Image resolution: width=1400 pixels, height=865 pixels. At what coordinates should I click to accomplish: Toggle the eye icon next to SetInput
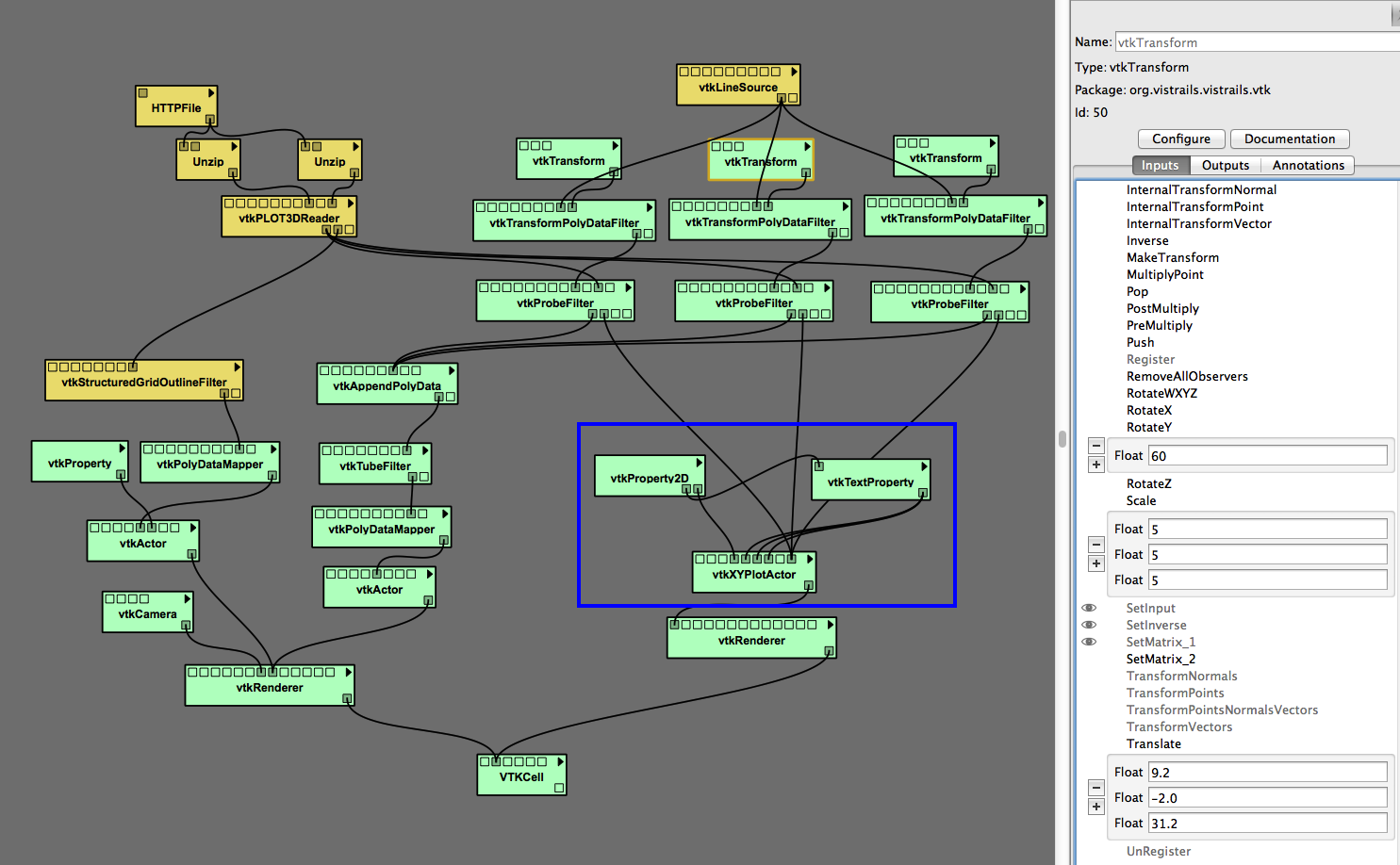[x=1089, y=608]
